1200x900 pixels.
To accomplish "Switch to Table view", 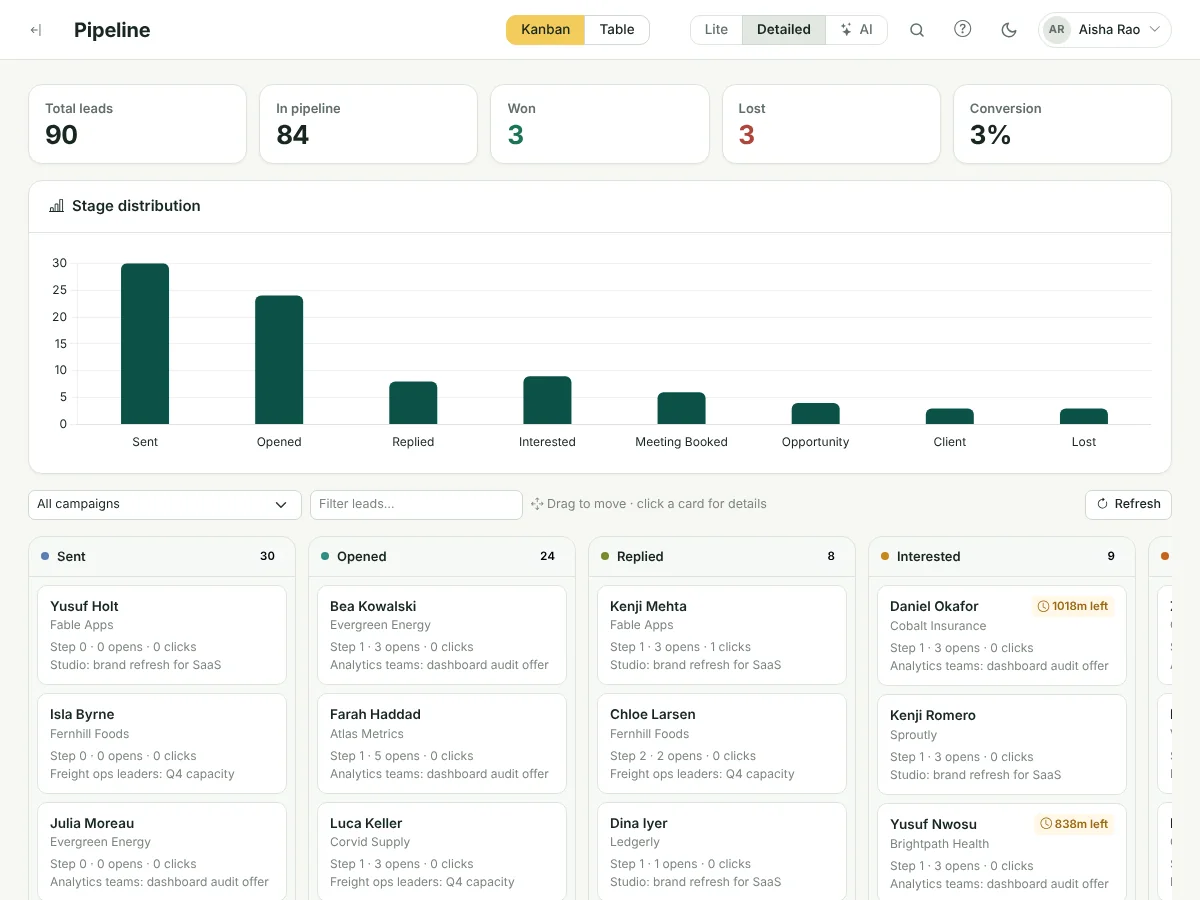I will pos(617,30).
